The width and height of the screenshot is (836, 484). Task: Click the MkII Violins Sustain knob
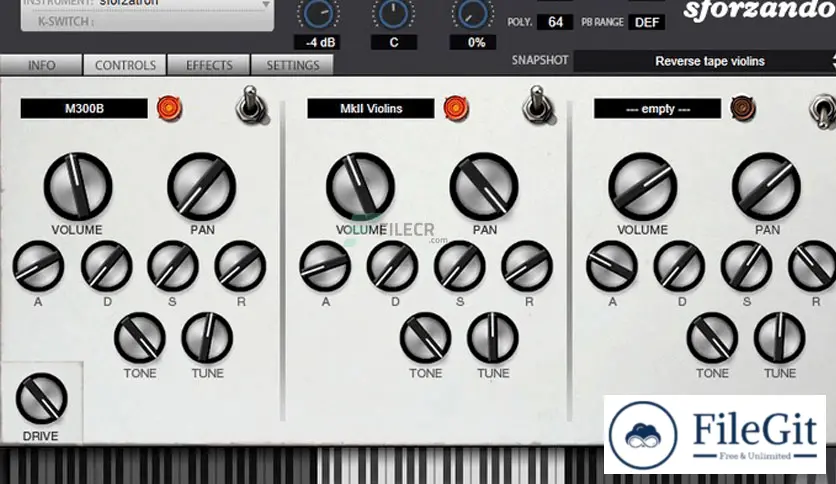click(460, 266)
